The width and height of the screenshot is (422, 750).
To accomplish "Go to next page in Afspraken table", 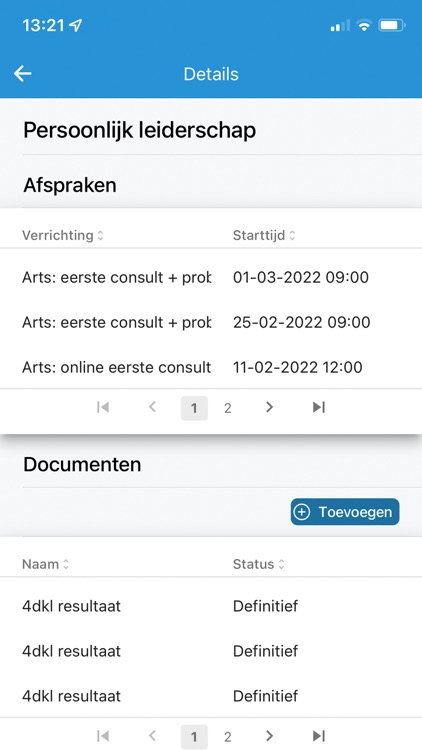I will tap(269, 407).
